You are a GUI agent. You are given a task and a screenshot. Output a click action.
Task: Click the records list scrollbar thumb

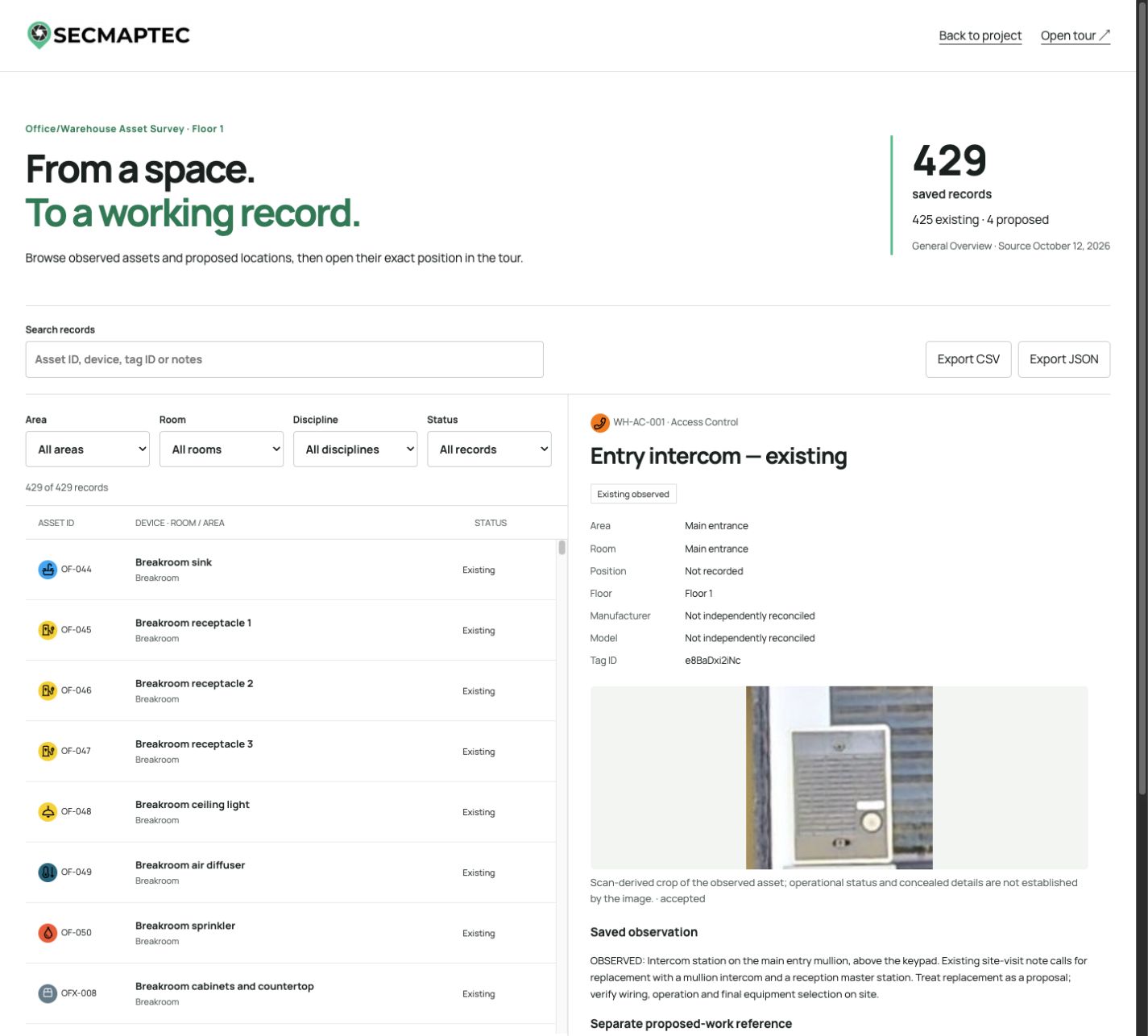pyautogui.click(x=562, y=548)
